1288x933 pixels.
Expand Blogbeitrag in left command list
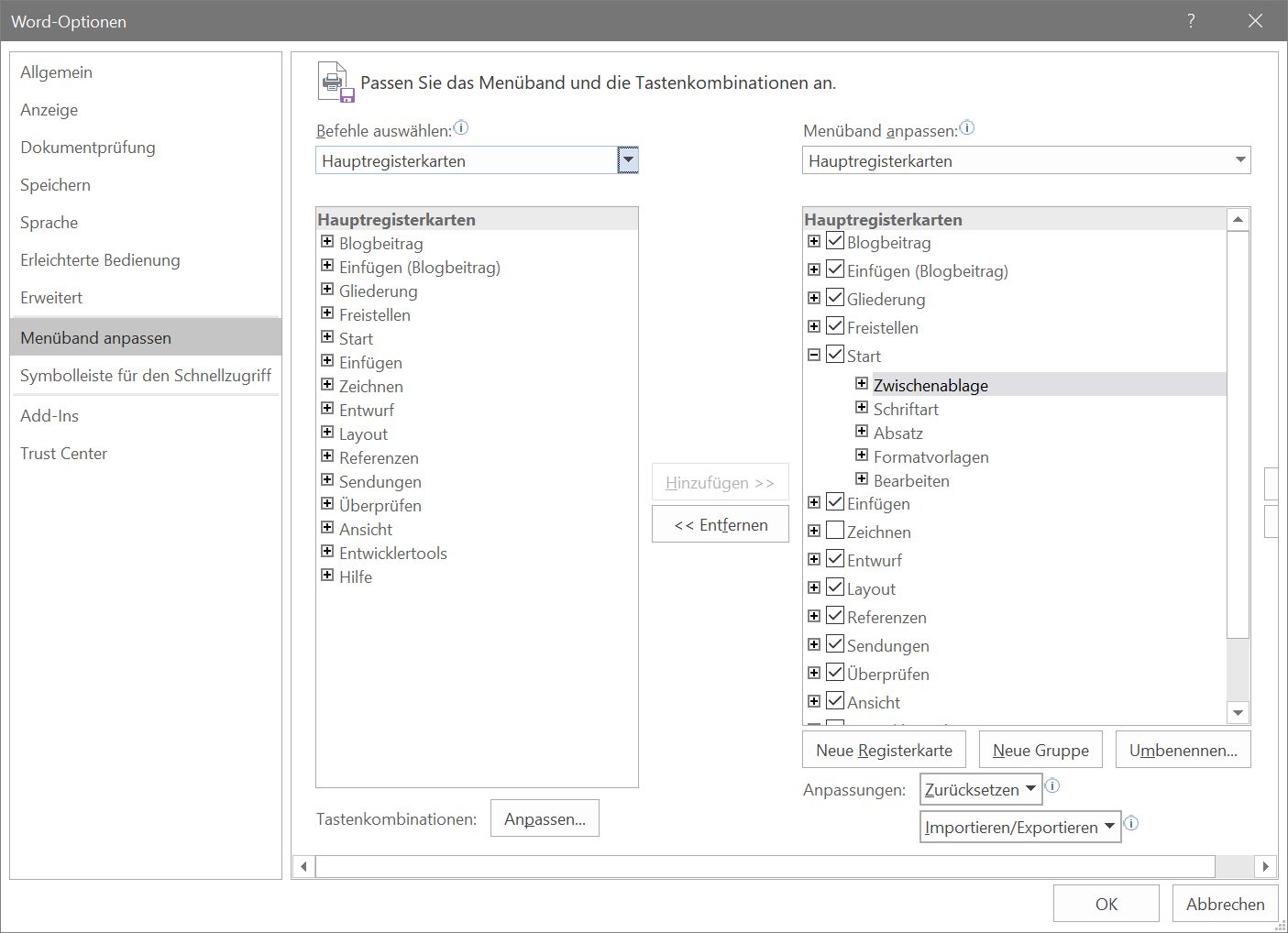pos(327,242)
